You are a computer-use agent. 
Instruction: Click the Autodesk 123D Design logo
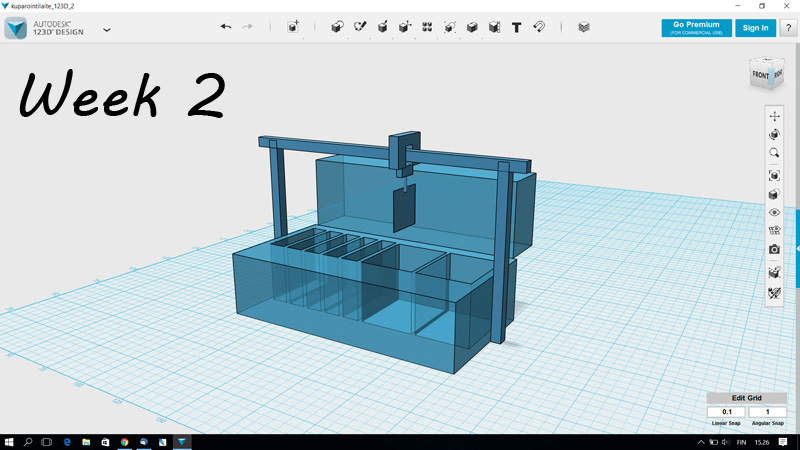pos(15,28)
